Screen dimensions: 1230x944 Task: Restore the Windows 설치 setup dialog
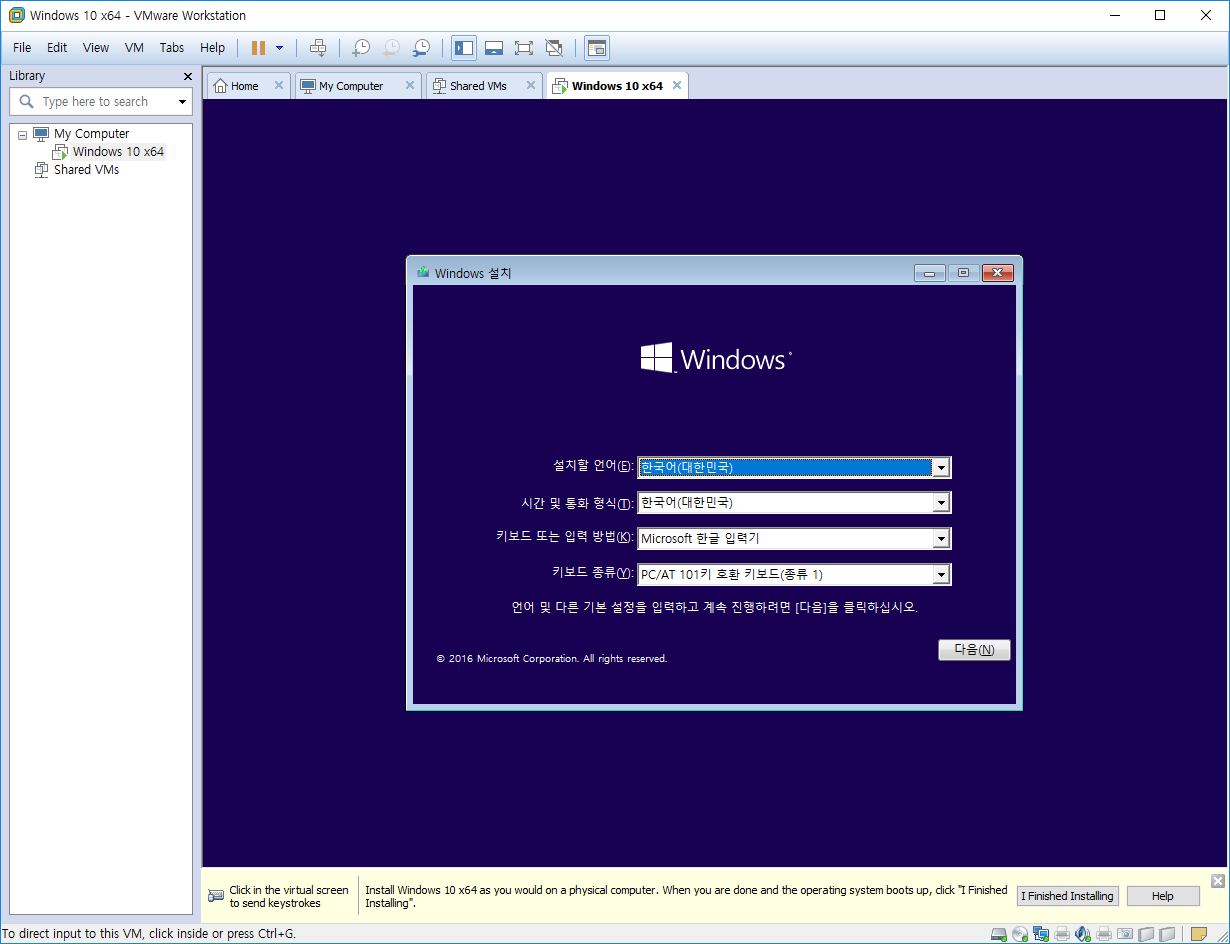[x=963, y=273]
